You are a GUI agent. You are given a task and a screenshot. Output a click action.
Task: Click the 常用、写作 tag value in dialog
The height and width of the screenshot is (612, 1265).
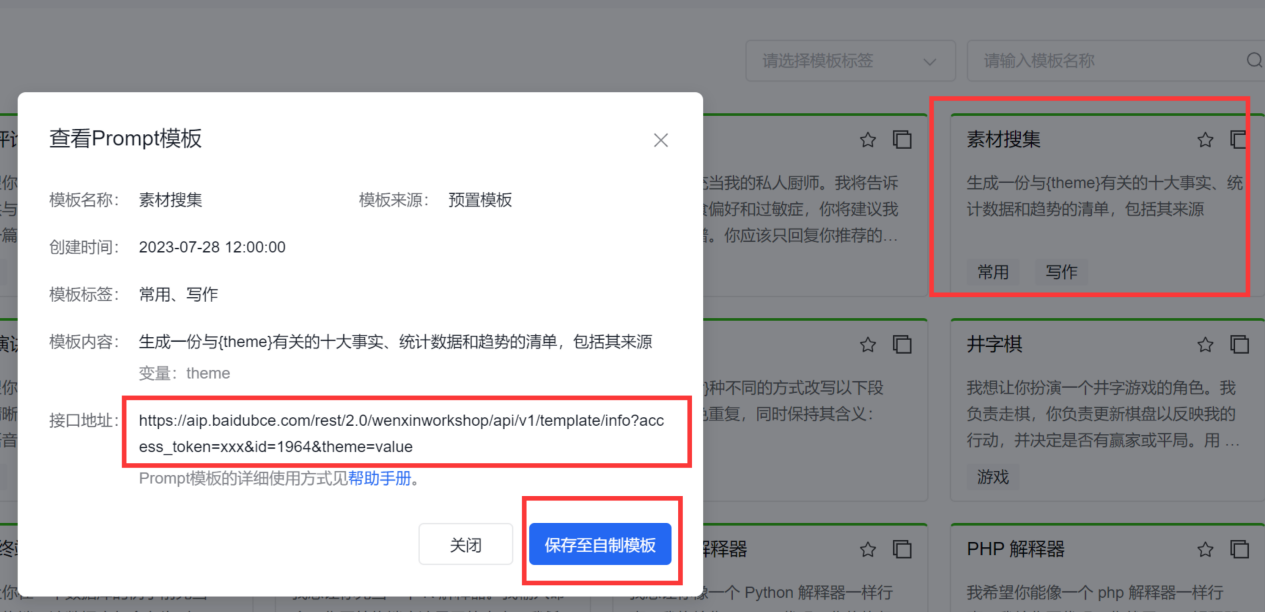pos(178,294)
